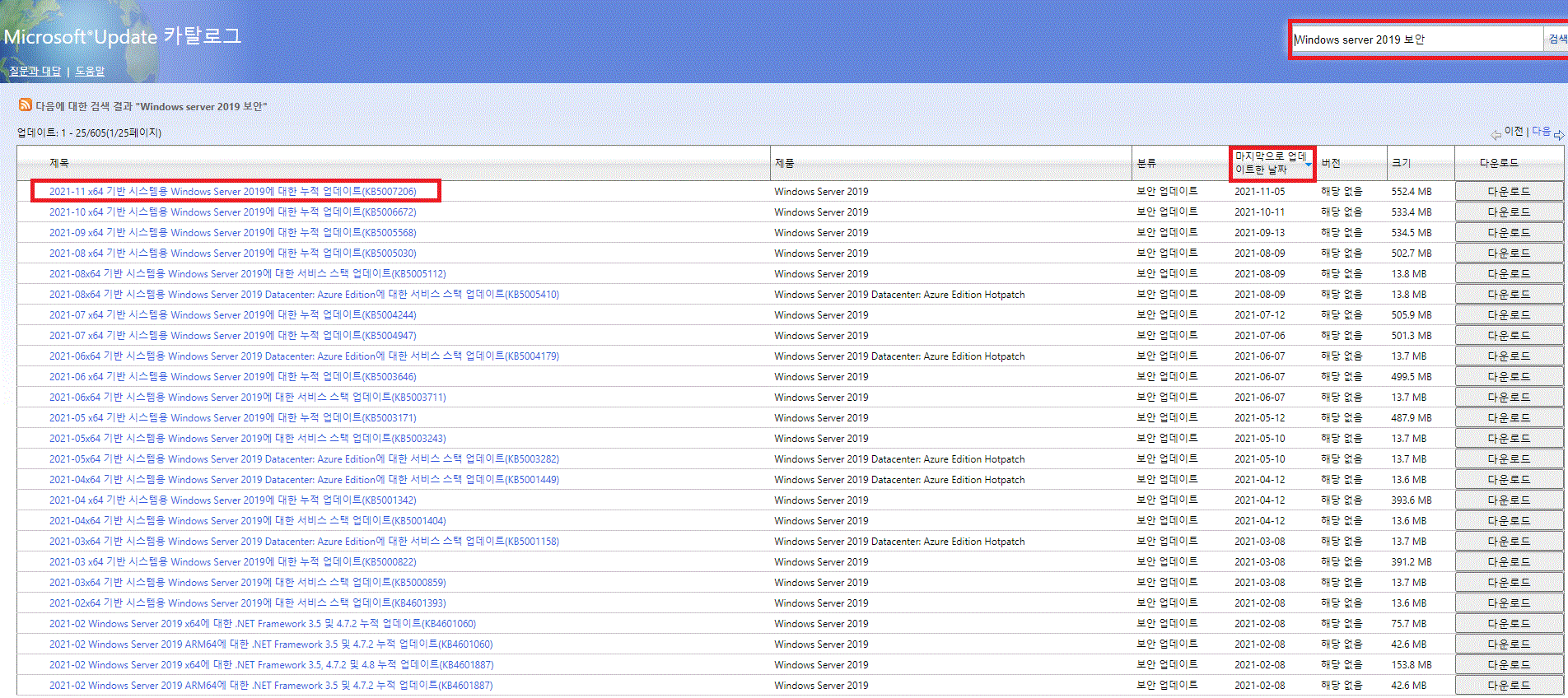Download the KB5005568 update
The image size is (1568, 698).
tap(1509, 232)
